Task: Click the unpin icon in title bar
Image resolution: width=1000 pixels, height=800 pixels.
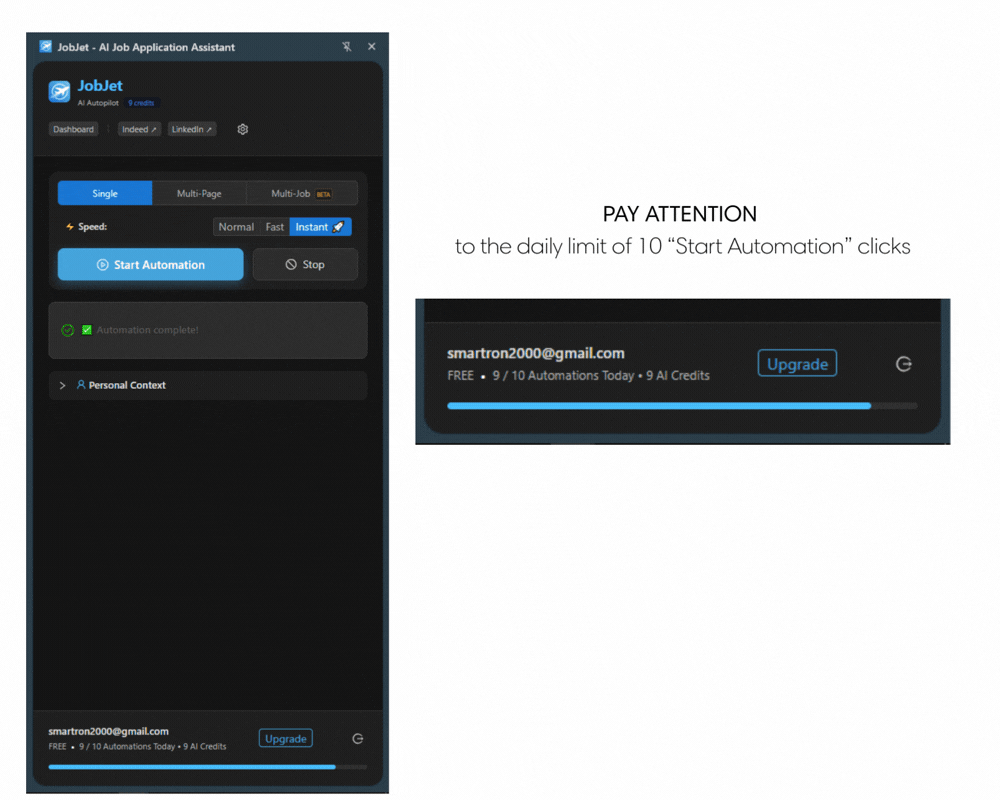Action: click(346, 47)
